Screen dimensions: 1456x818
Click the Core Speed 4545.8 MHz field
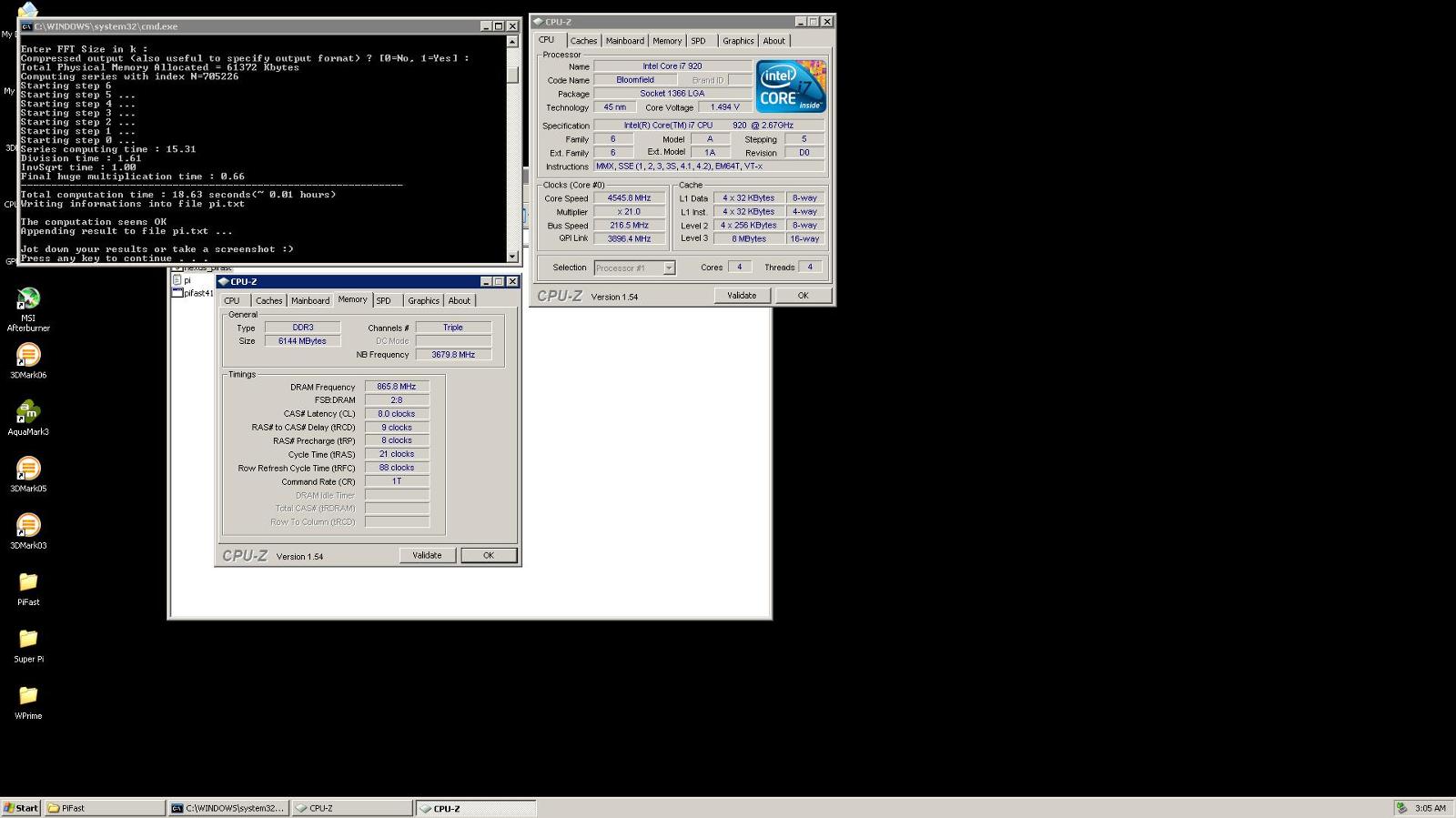click(x=629, y=198)
